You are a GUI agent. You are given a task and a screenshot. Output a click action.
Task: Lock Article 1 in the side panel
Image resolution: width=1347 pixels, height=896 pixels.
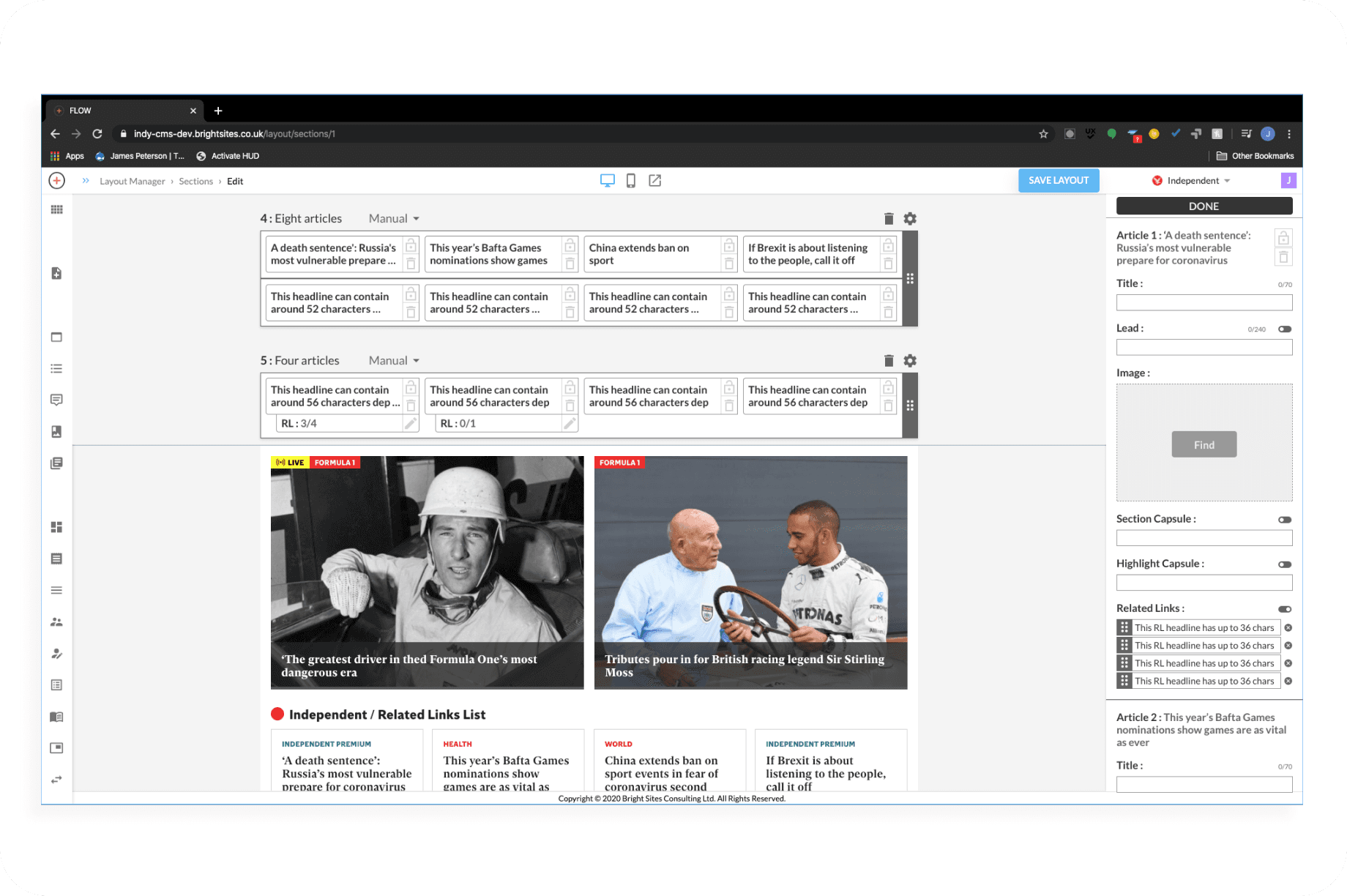[1283, 238]
